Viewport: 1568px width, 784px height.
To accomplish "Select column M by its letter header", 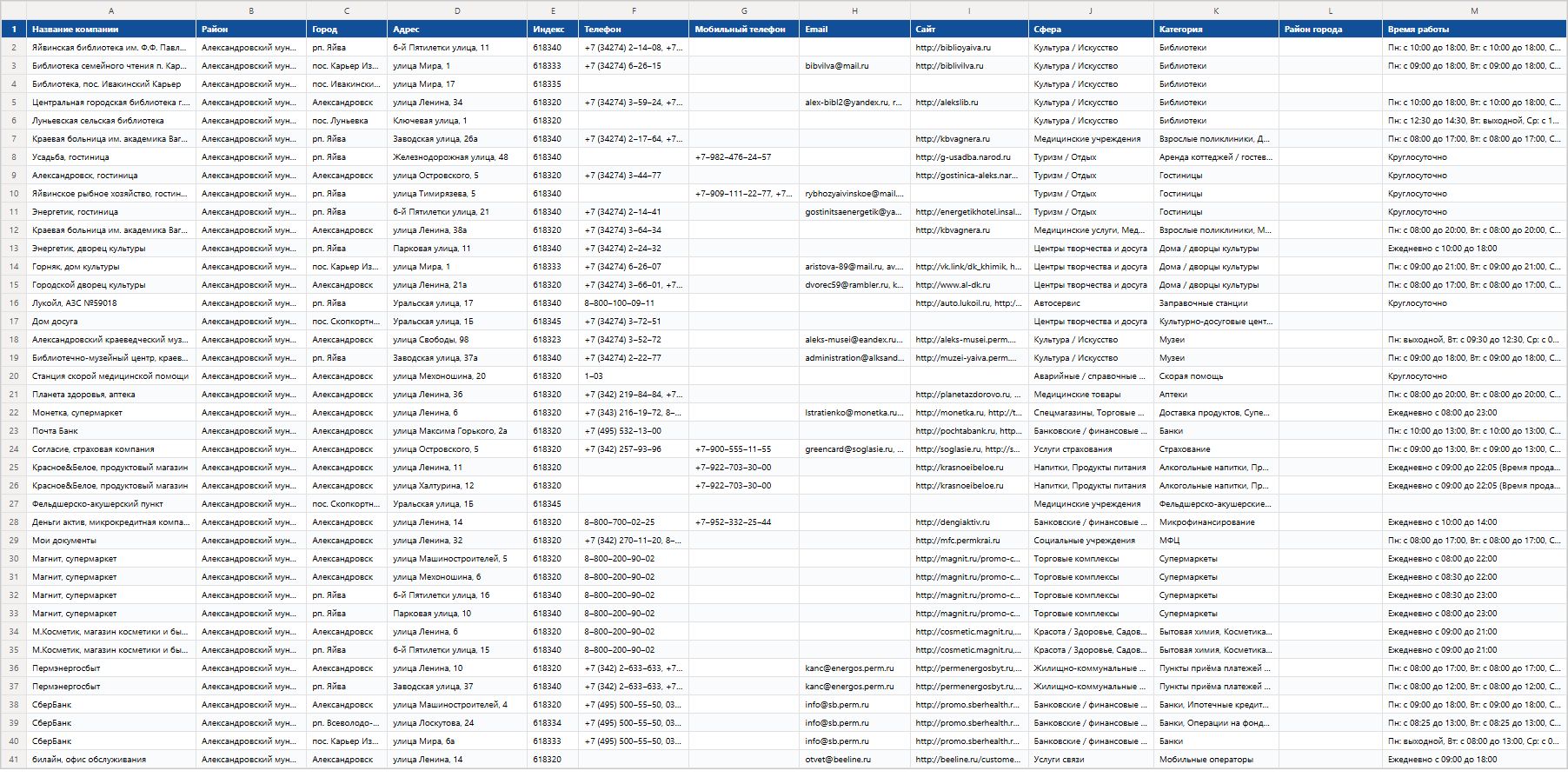I will coord(1474,10).
